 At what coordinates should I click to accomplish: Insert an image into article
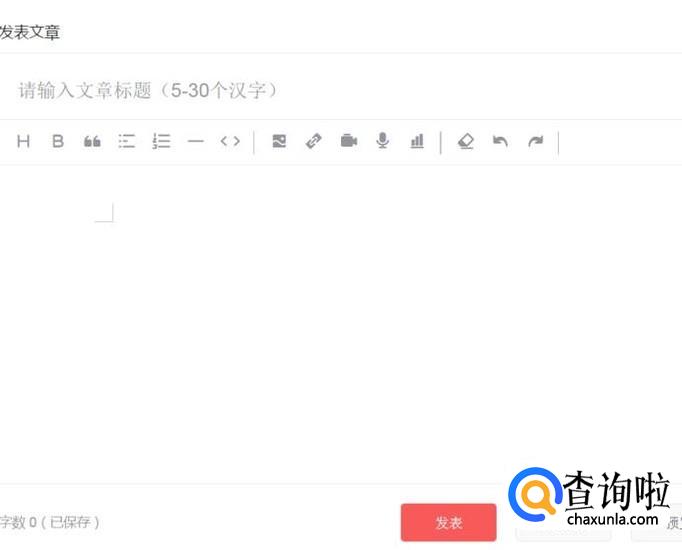coord(279,141)
